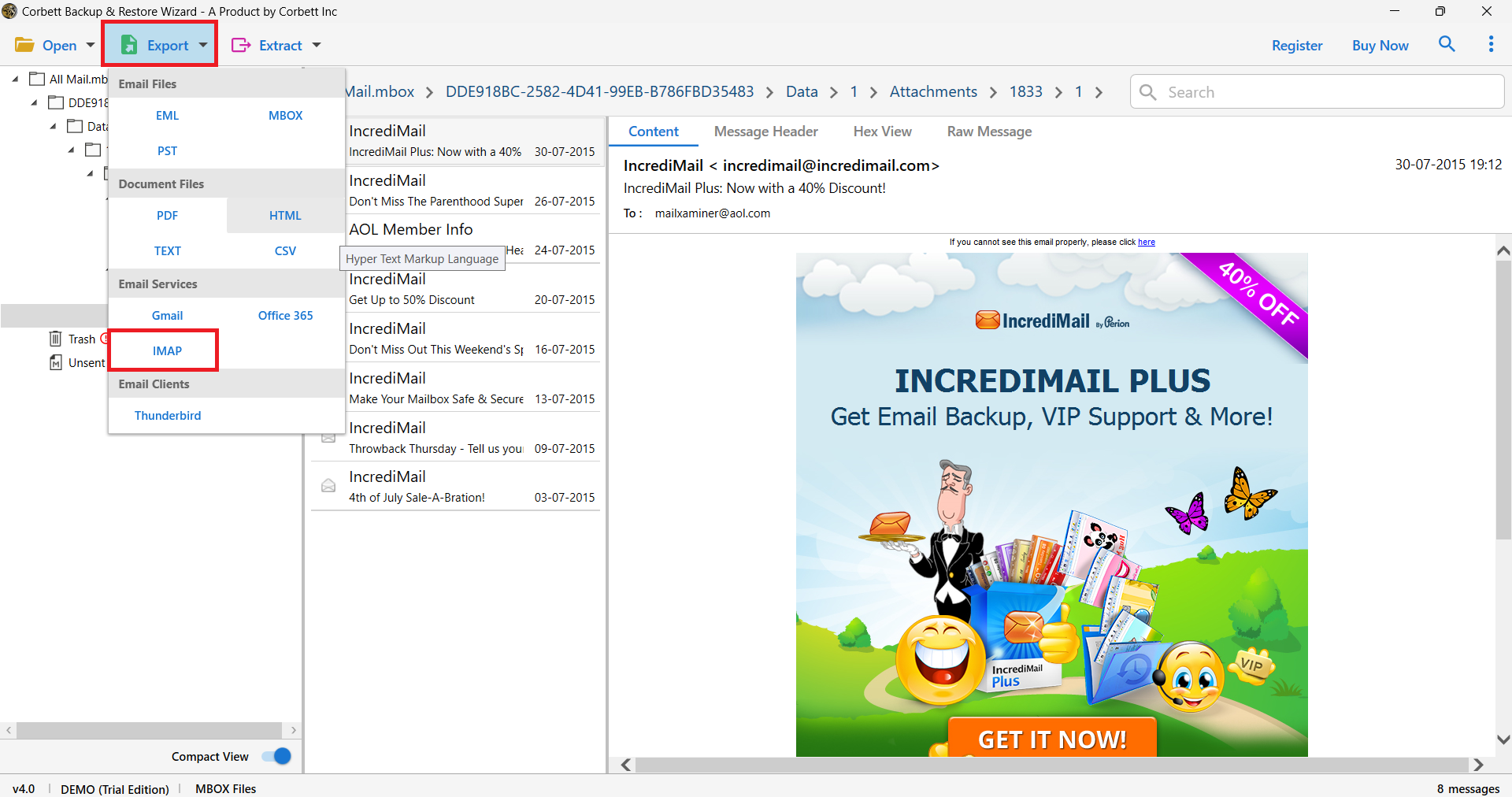Choose Thunderbird under Email Clients

click(x=168, y=415)
